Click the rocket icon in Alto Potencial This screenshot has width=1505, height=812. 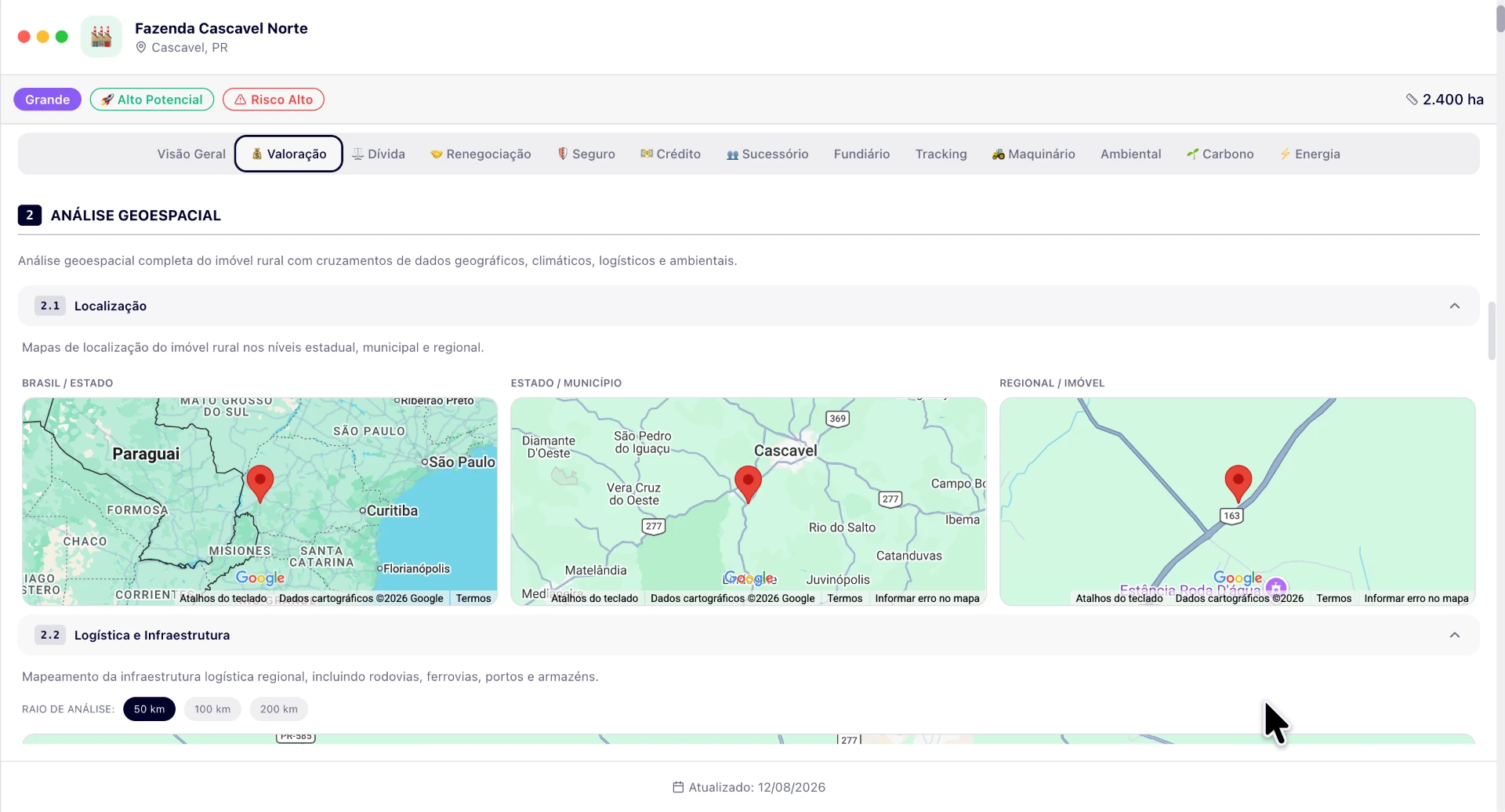point(107,100)
